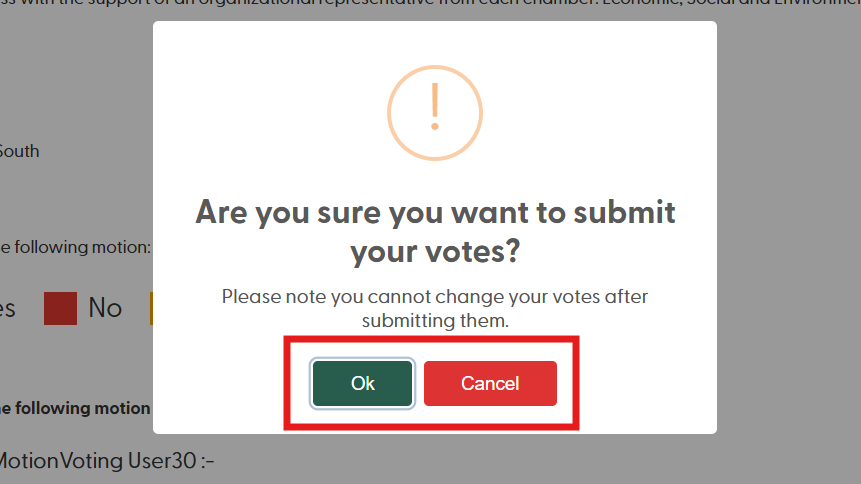Cancel the vote submission dialog

490,383
